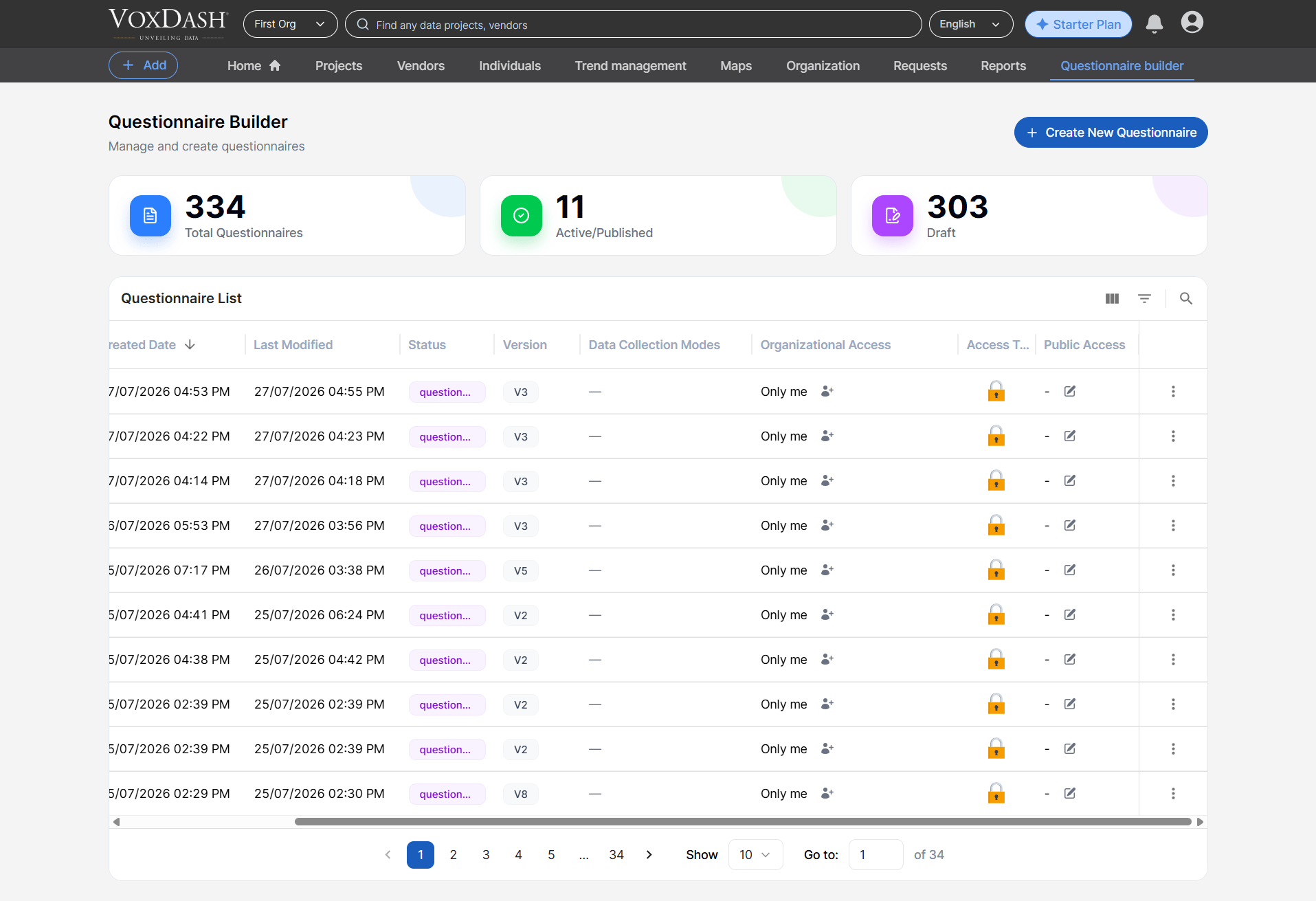Click the orange lock icon in the first row

[x=996, y=391]
